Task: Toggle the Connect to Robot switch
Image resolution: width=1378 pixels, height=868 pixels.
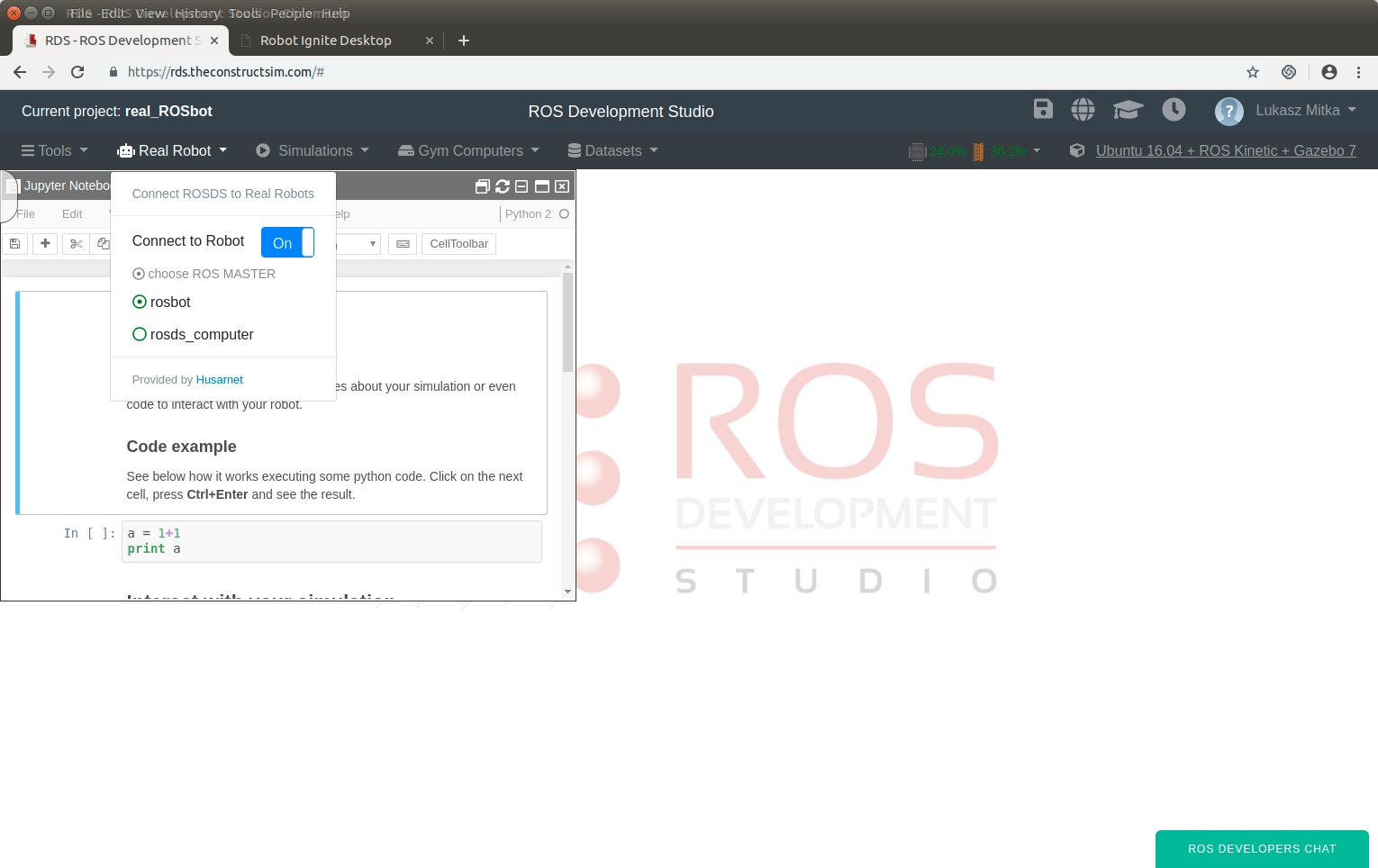Action: coord(287,243)
